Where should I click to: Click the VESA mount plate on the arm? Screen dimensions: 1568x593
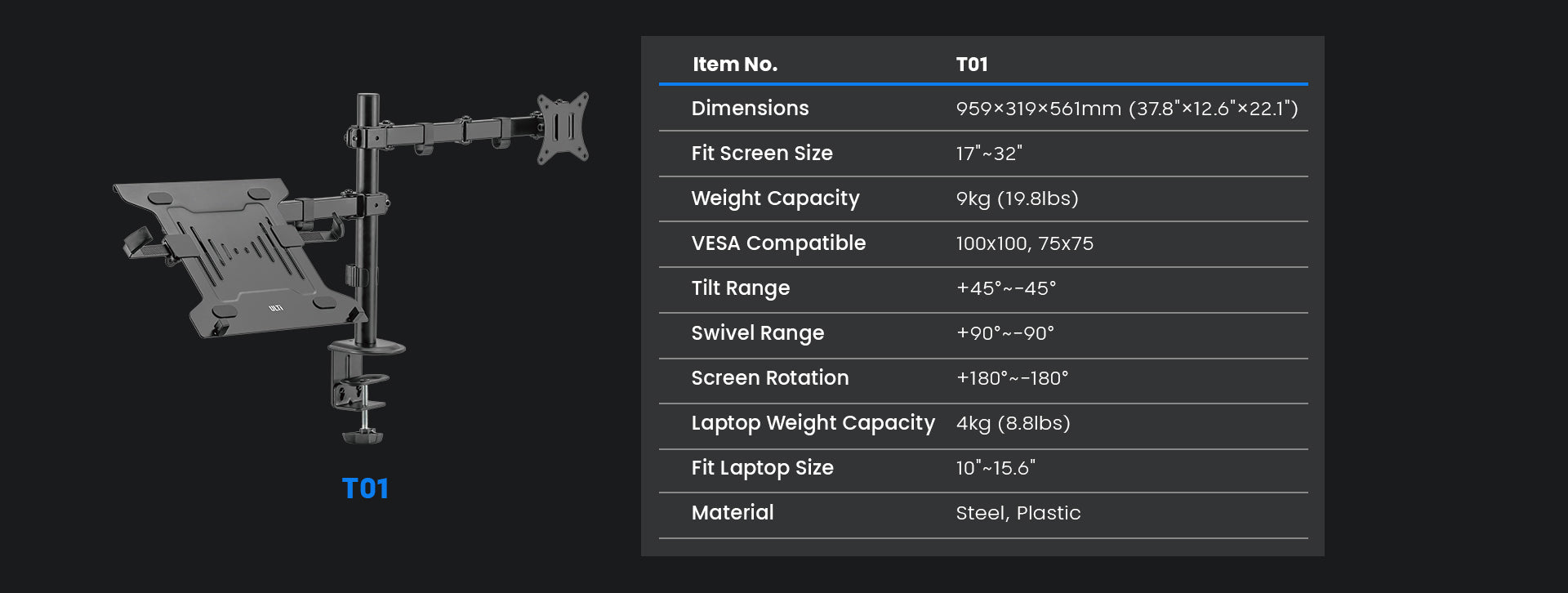click(563, 127)
